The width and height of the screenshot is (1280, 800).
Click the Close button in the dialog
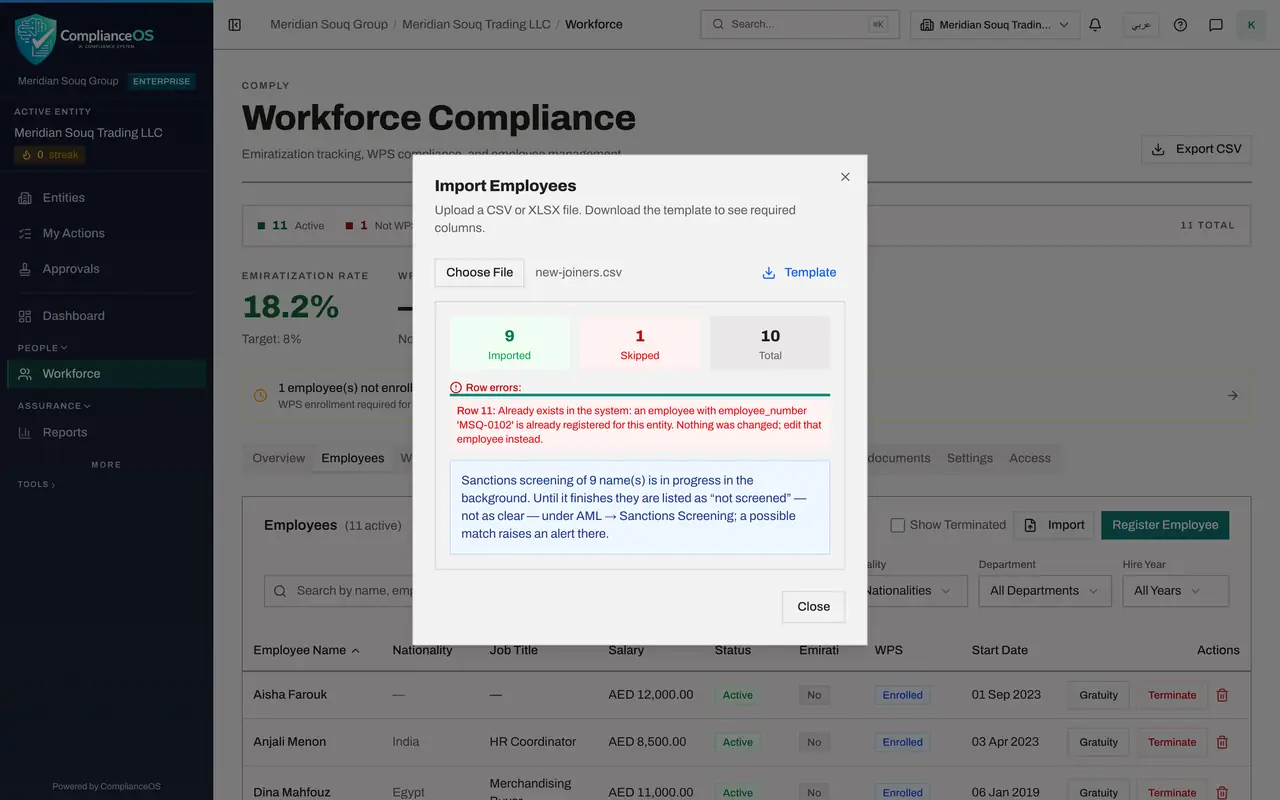(x=814, y=607)
